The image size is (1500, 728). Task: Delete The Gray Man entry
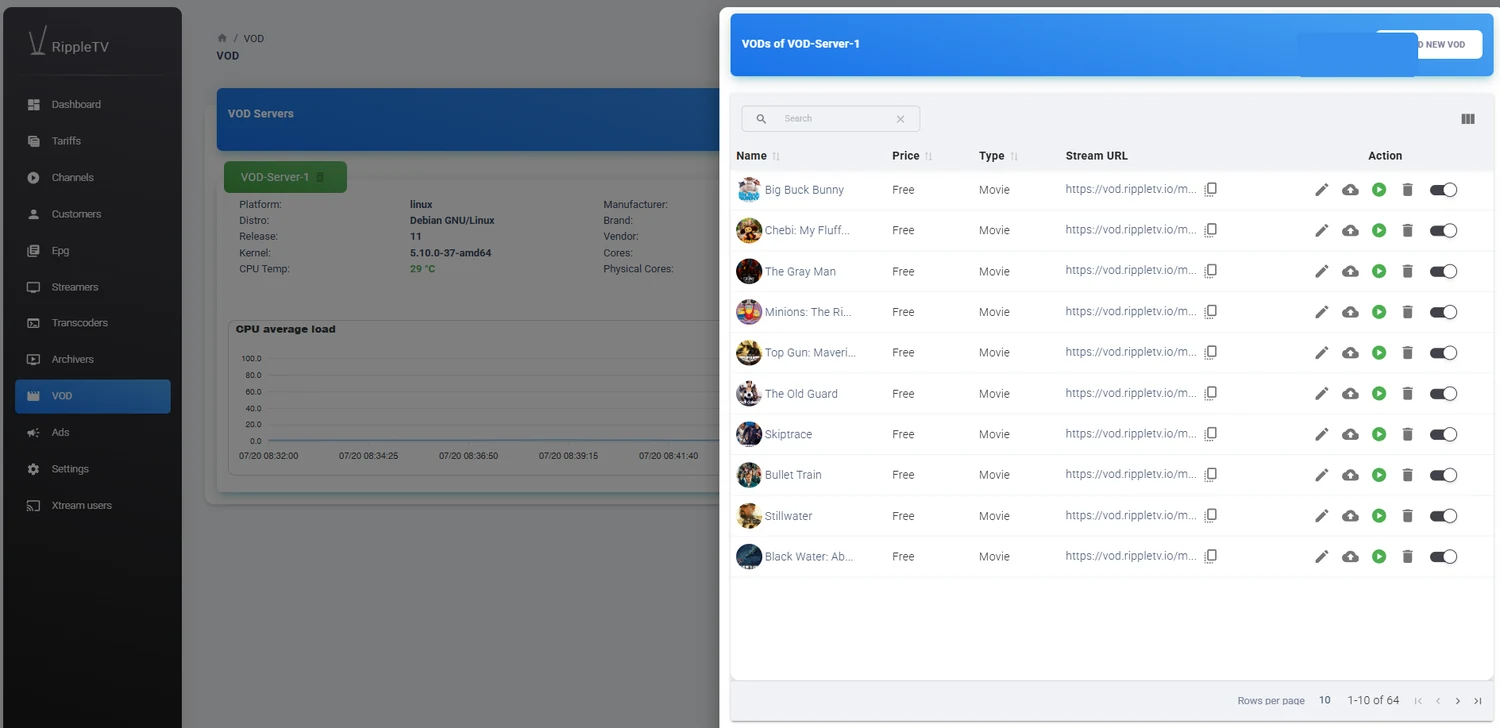tap(1408, 271)
